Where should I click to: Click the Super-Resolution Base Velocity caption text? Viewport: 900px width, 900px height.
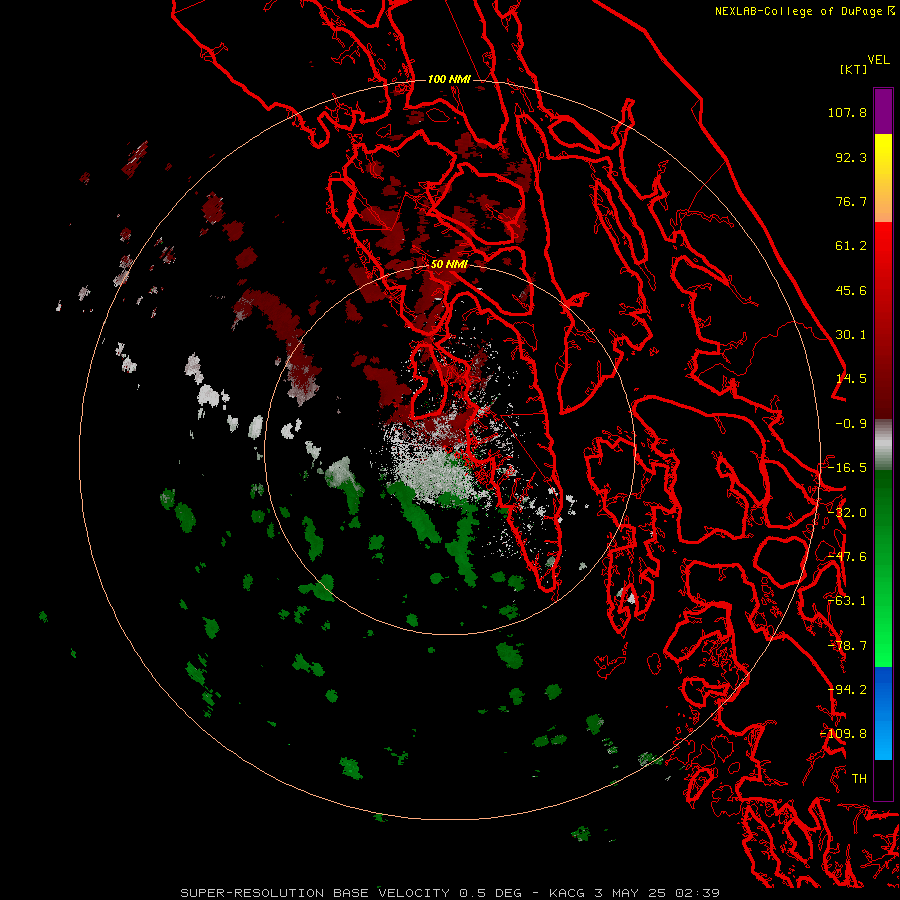click(449, 893)
